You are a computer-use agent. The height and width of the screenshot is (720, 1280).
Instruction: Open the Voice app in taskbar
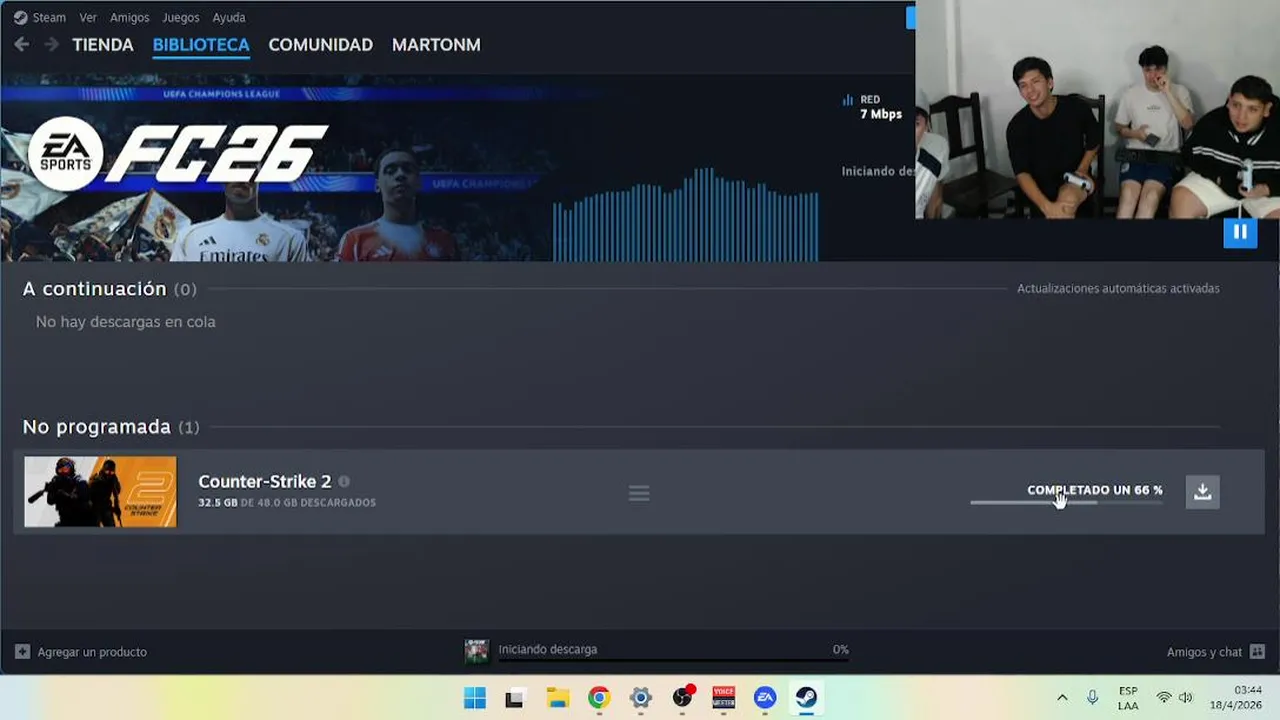coord(724,698)
